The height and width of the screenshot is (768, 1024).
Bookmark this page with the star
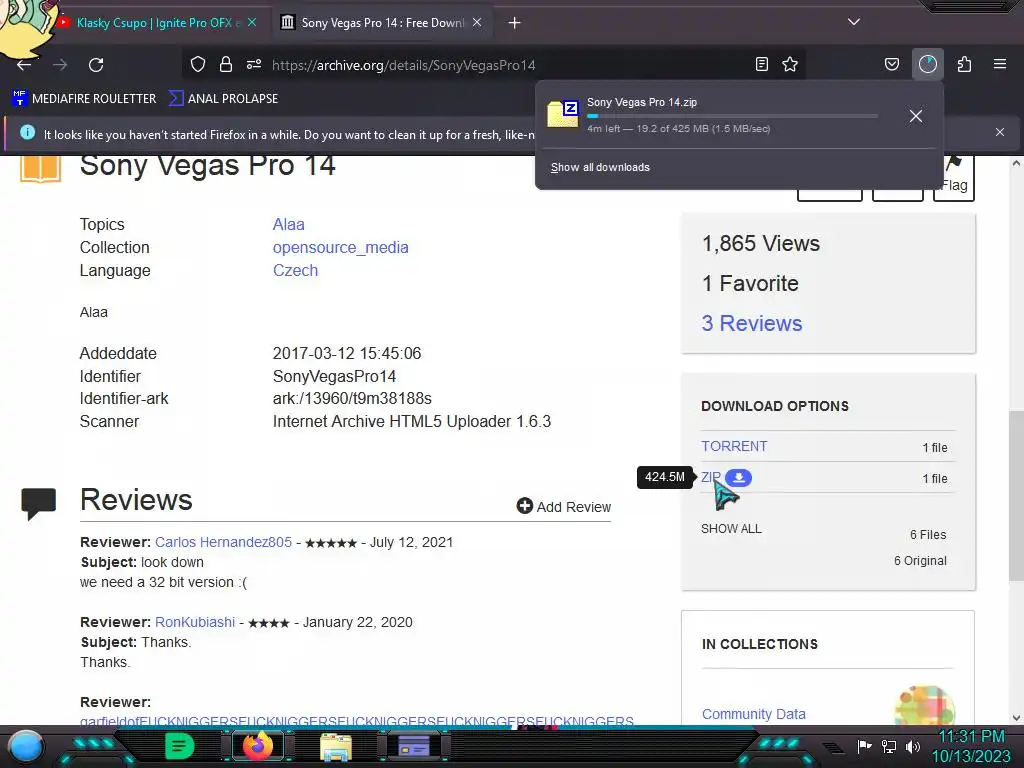click(x=790, y=64)
